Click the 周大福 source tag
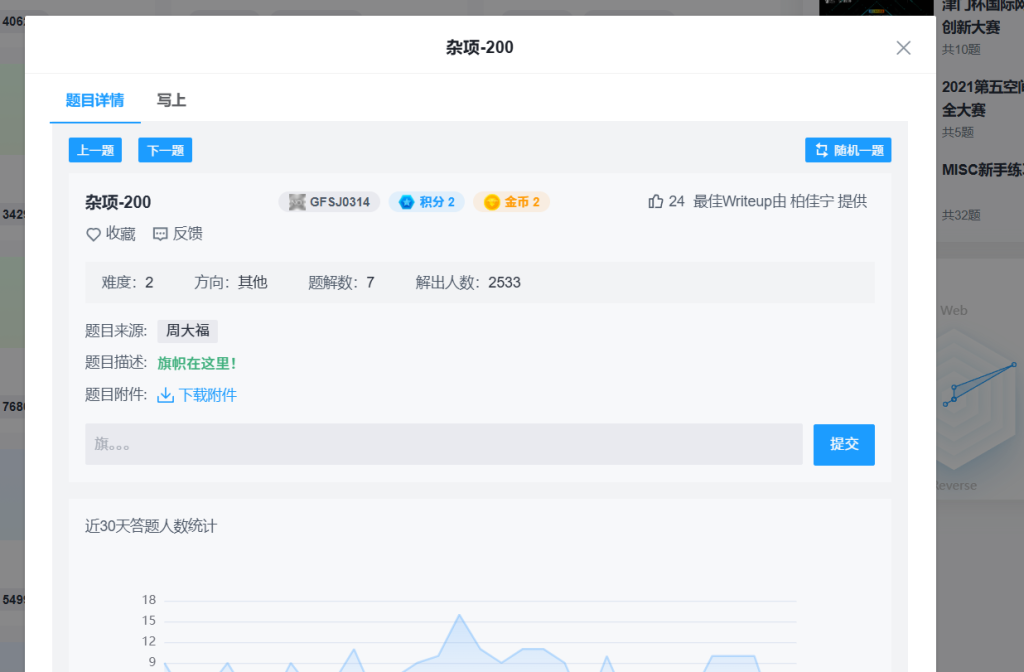This screenshot has width=1024, height=672. 187,331
